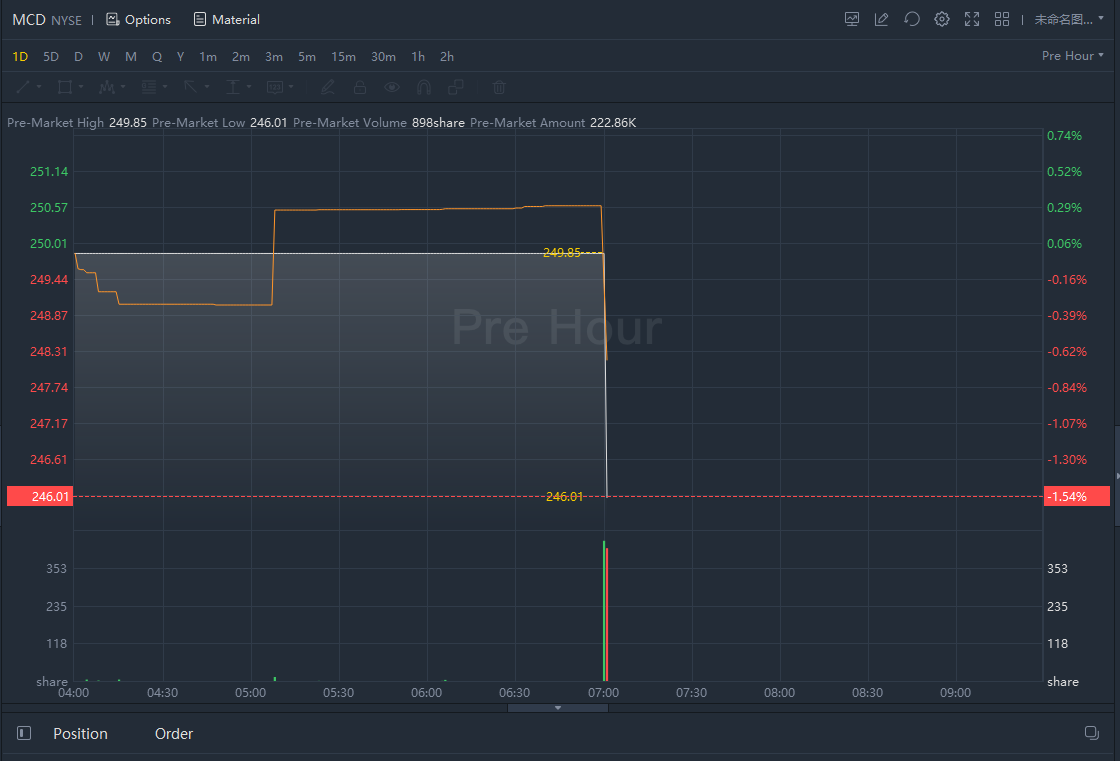This screenshot has width=1120, height=761.
Task: Refresh the chart with reload icon
Action: 911,19
